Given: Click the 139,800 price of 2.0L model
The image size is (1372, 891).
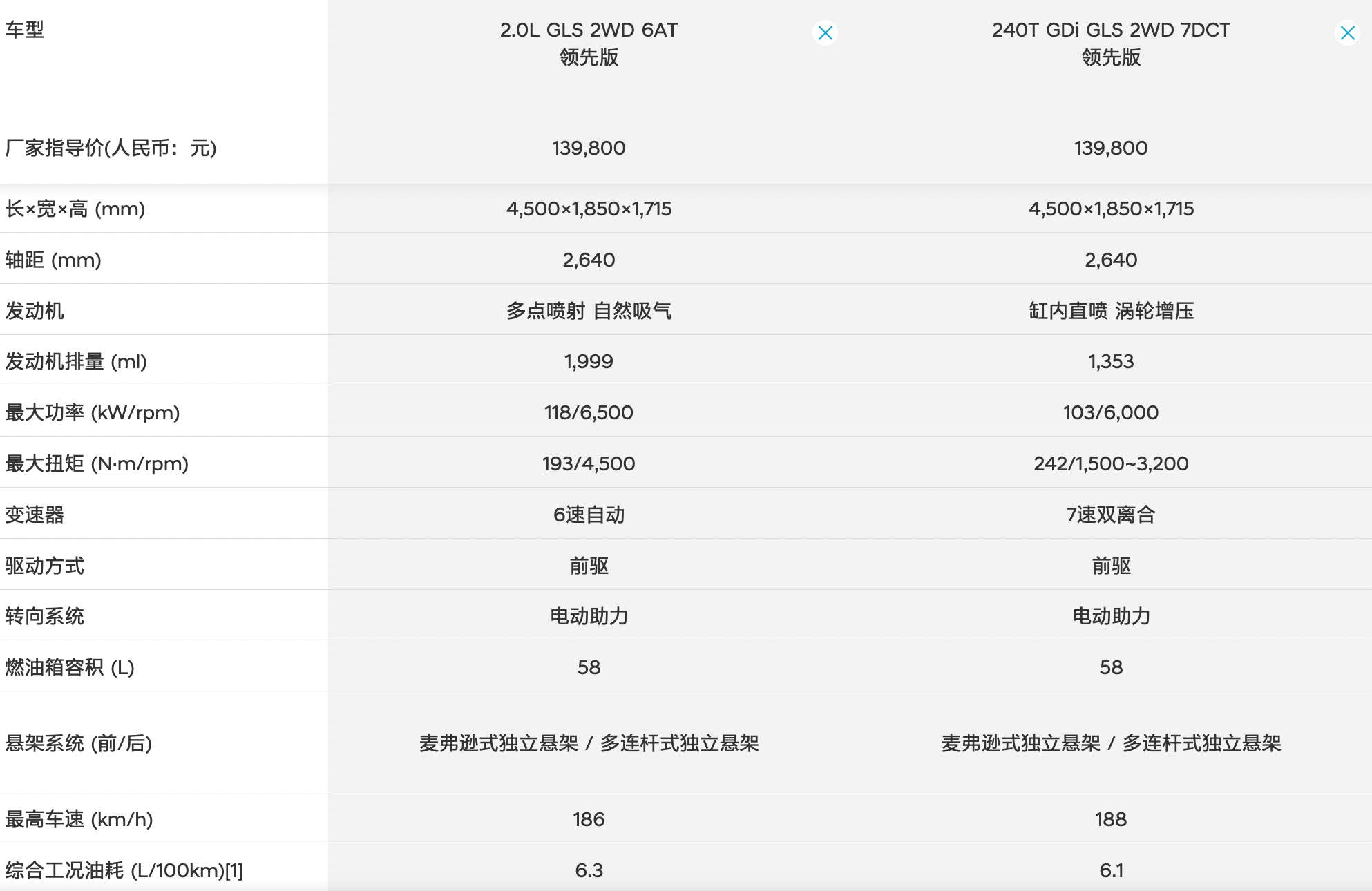Looking at the screenshot, I should pos(589,148).
